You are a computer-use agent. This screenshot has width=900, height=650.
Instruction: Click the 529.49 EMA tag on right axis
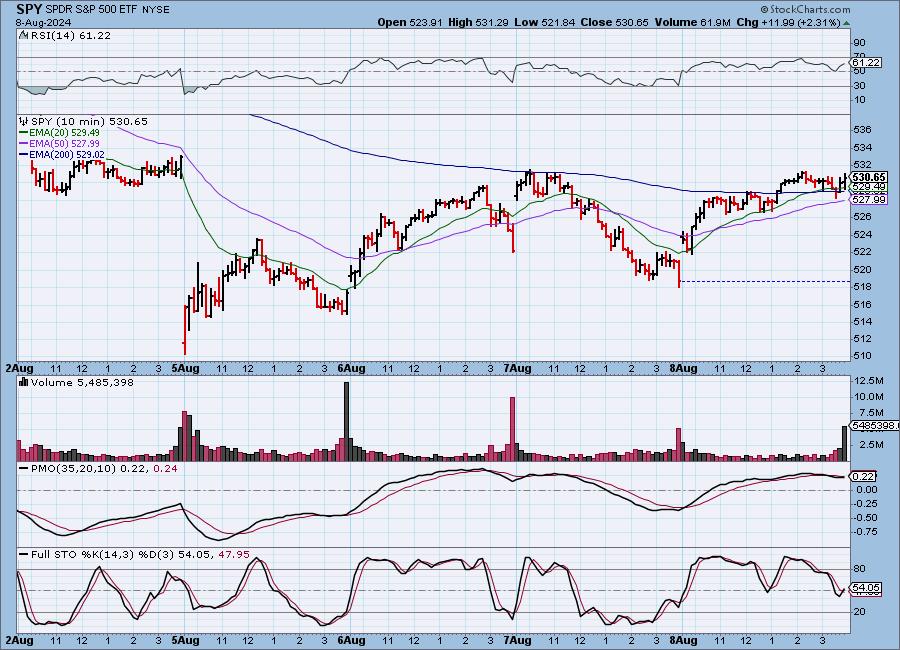click(869, 187)
